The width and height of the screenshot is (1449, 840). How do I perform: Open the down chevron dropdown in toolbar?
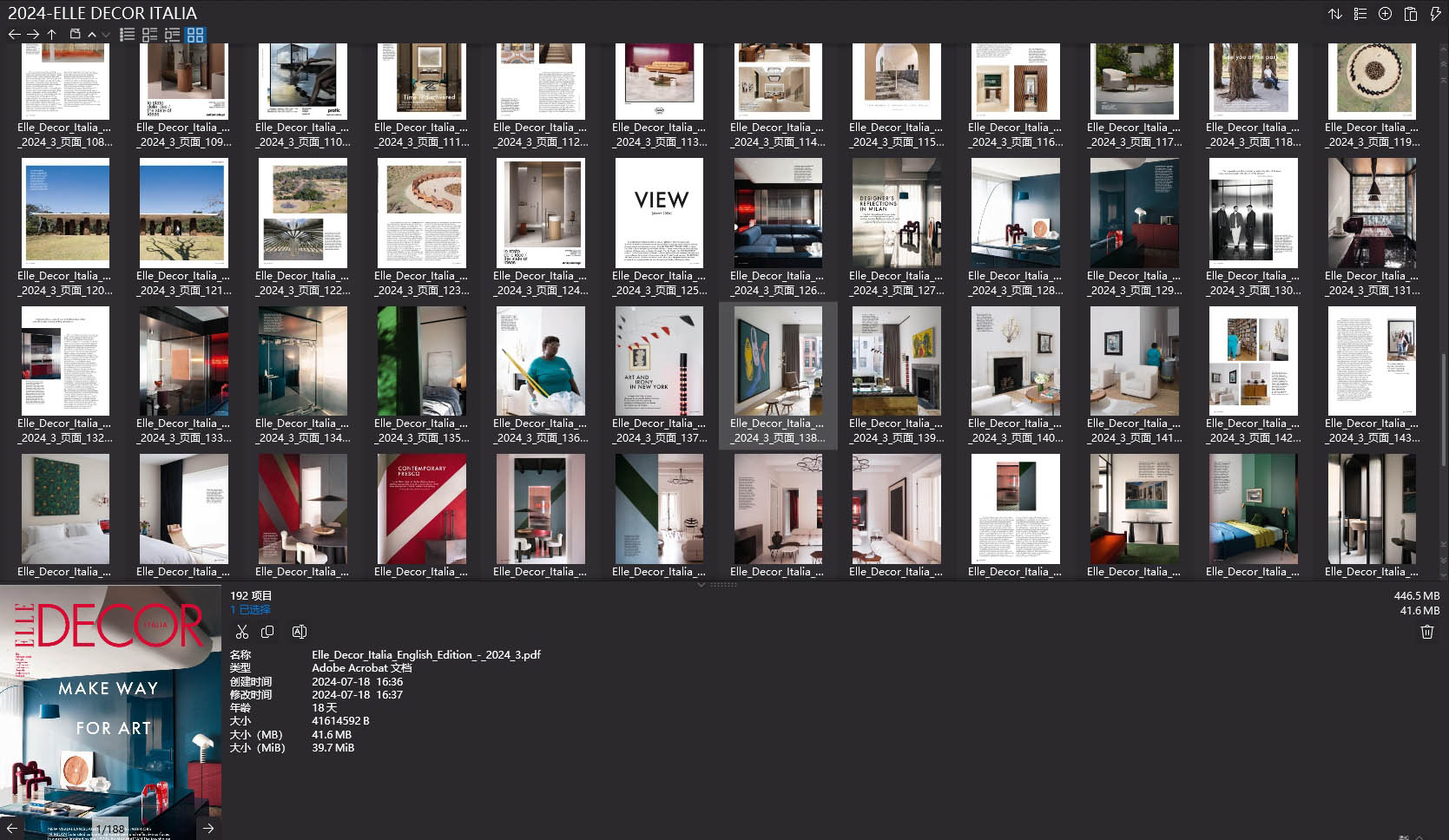pyautogui.click(x=105, y=35)
